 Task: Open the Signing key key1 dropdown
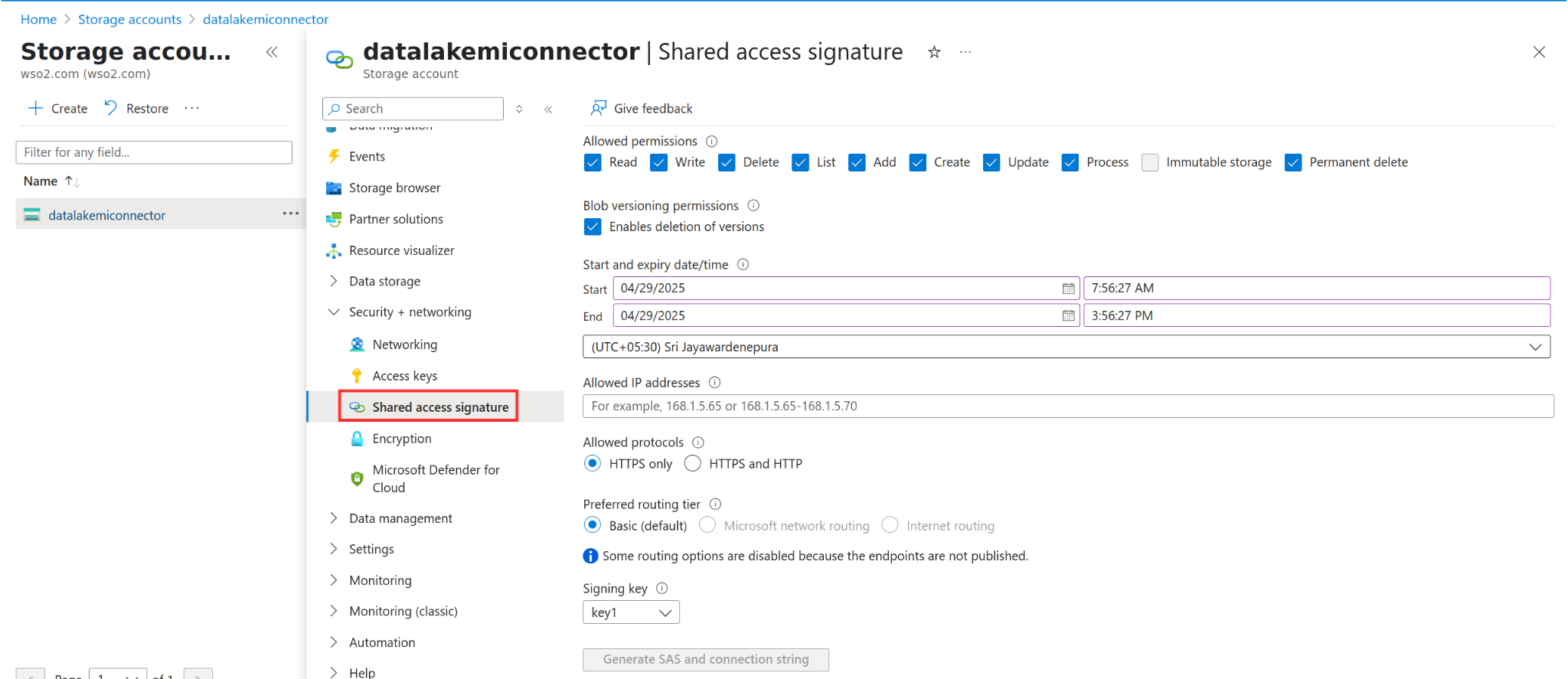[631, 612]
